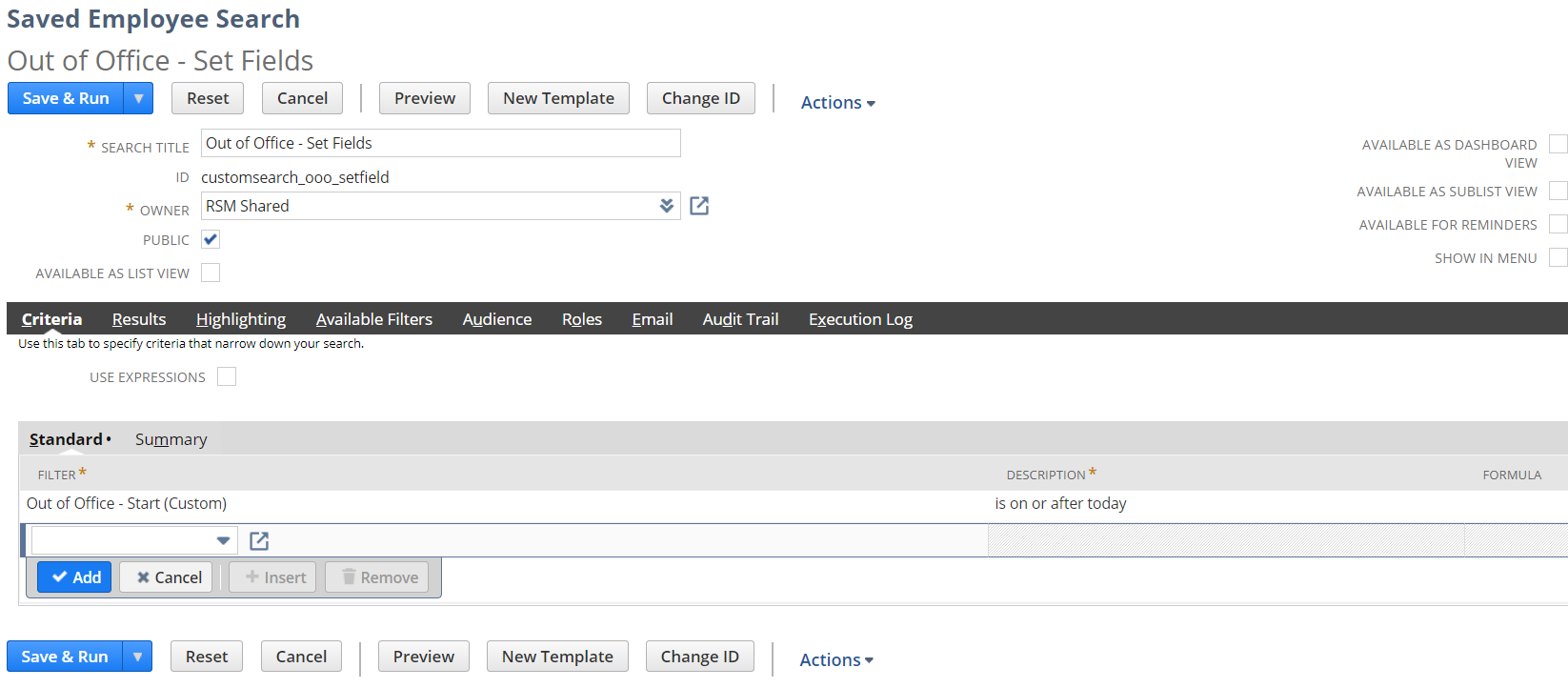
Task: Expand bottom Save & Run arrow menu
Action: point(138,657)
